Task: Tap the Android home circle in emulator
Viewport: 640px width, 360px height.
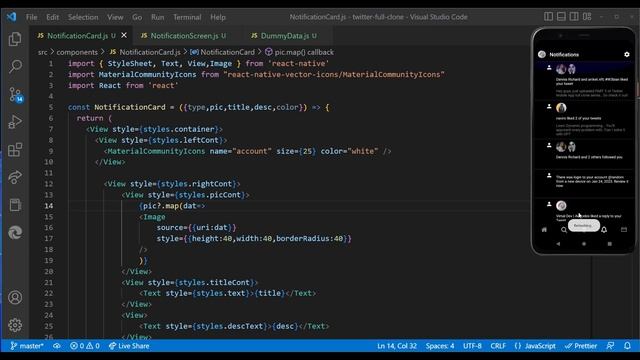Action: point(584,244)
